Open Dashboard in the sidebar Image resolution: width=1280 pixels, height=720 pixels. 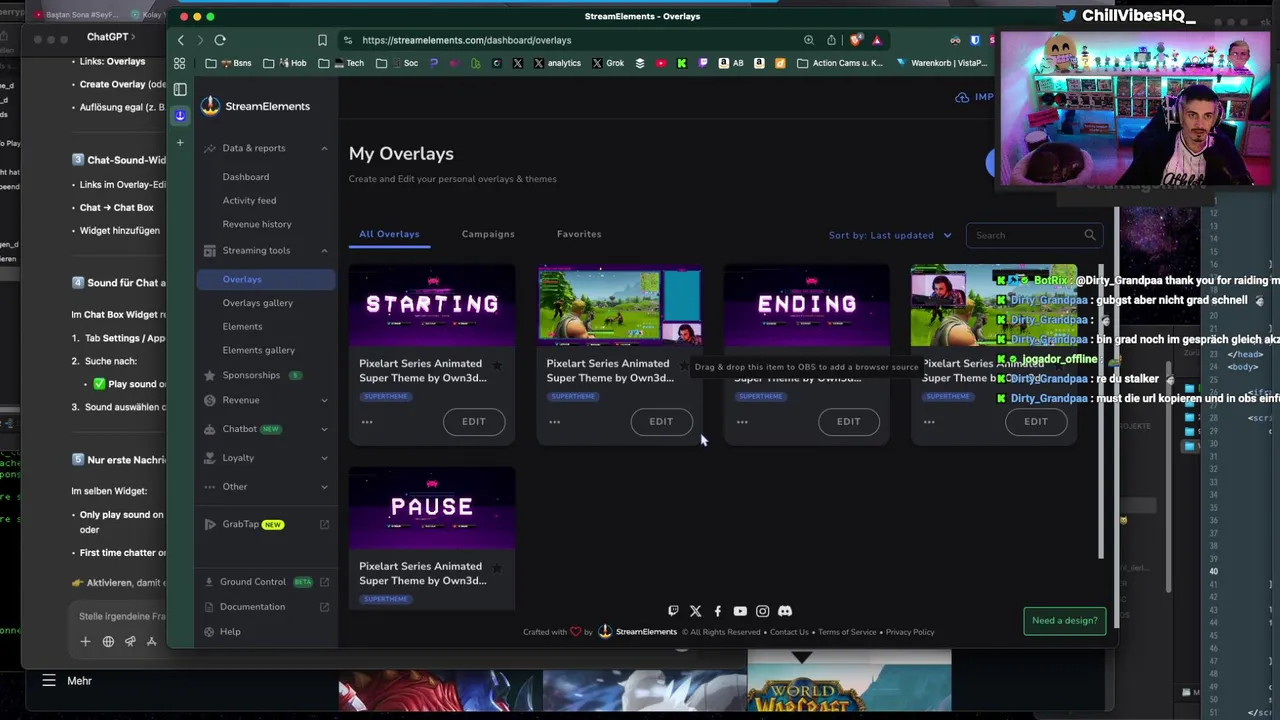click(245, 177)
